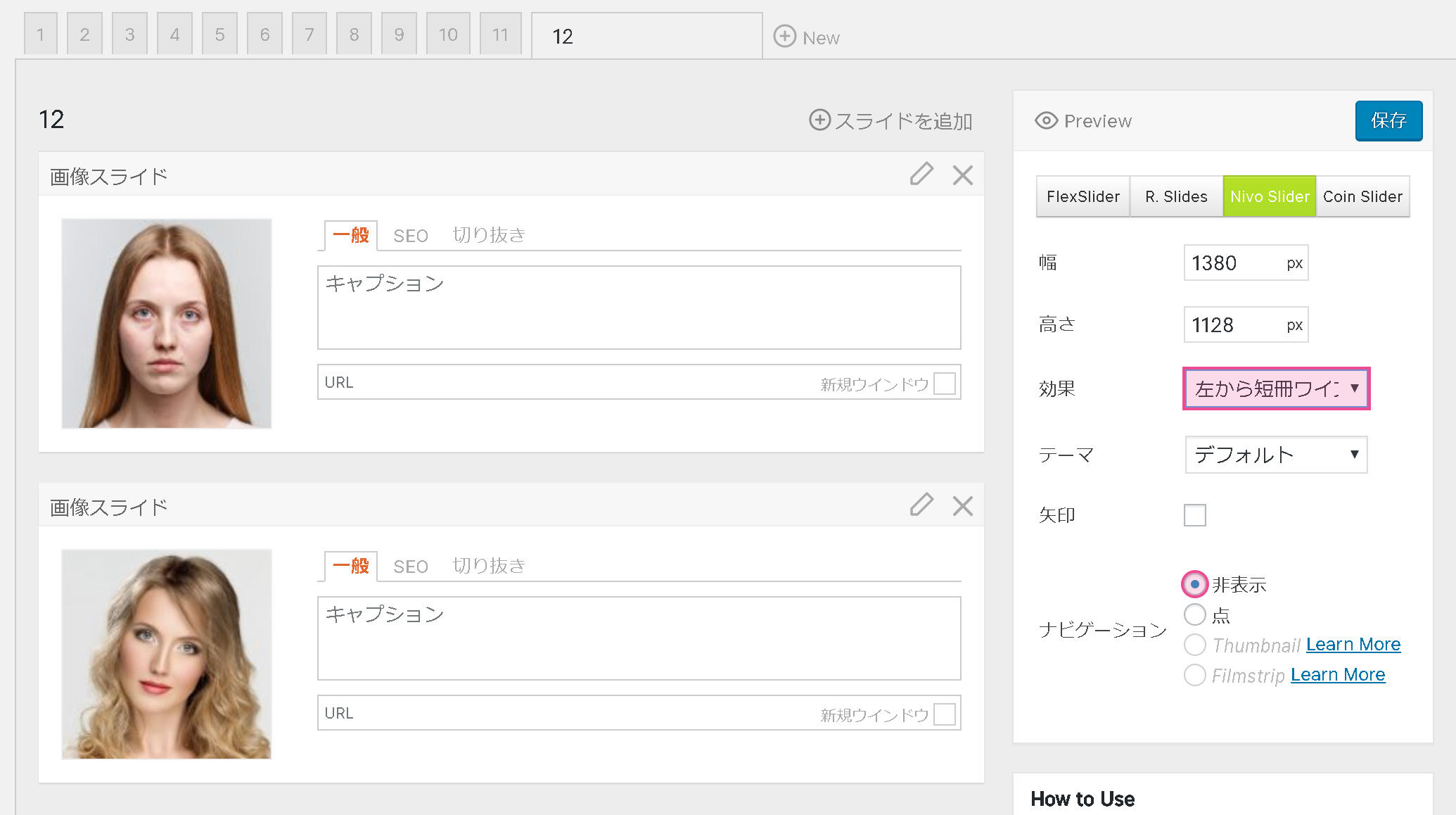Click pencil edit icon on first slide
The width and height of the screenshot is (1456, 815).
(921, 174)
